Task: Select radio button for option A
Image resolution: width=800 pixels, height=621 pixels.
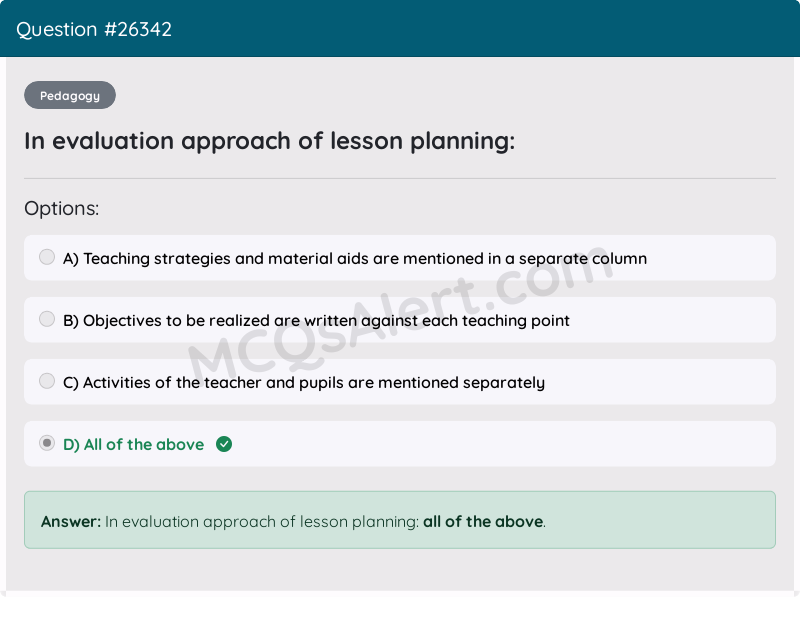Action: (x=47, y=257)
